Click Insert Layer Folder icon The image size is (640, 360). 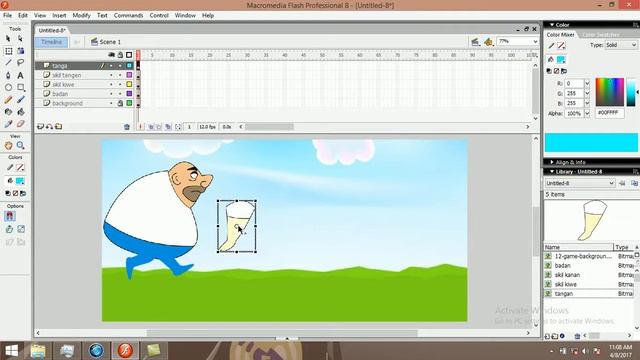[x=59, y=127]
